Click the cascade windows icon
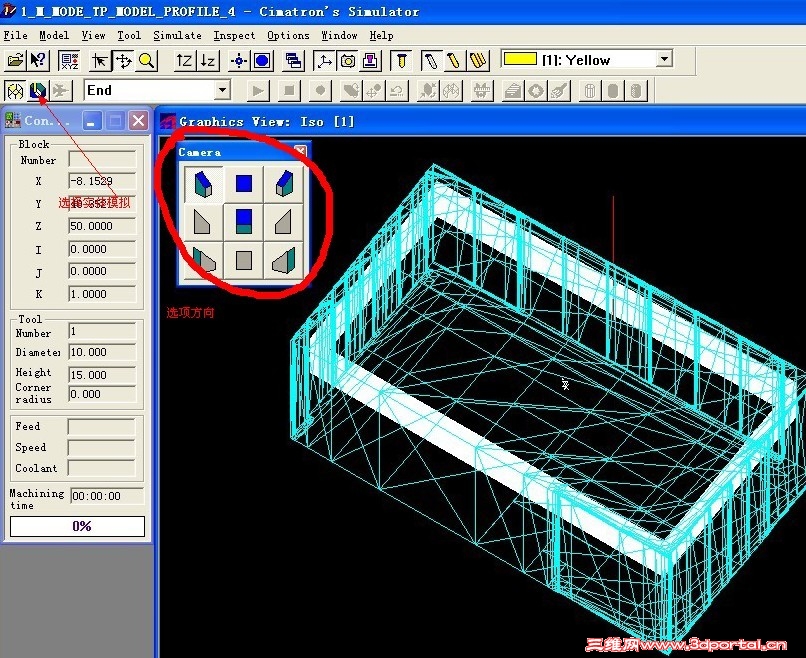This screenshot has width=806, height=658. tap(294, 61)
